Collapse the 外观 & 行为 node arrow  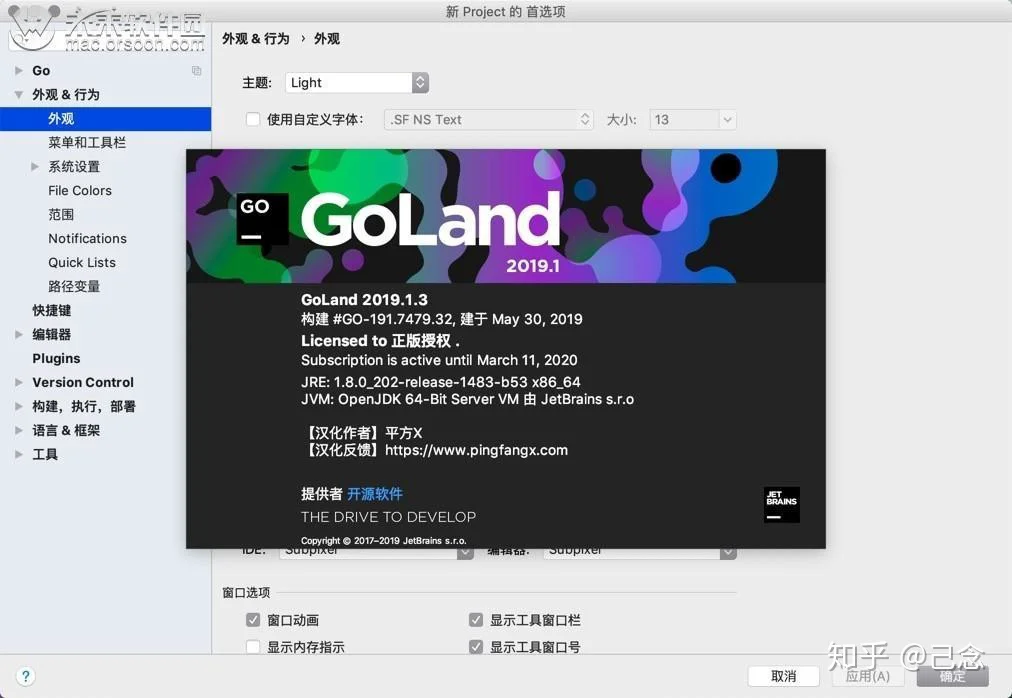coord(19,94)
